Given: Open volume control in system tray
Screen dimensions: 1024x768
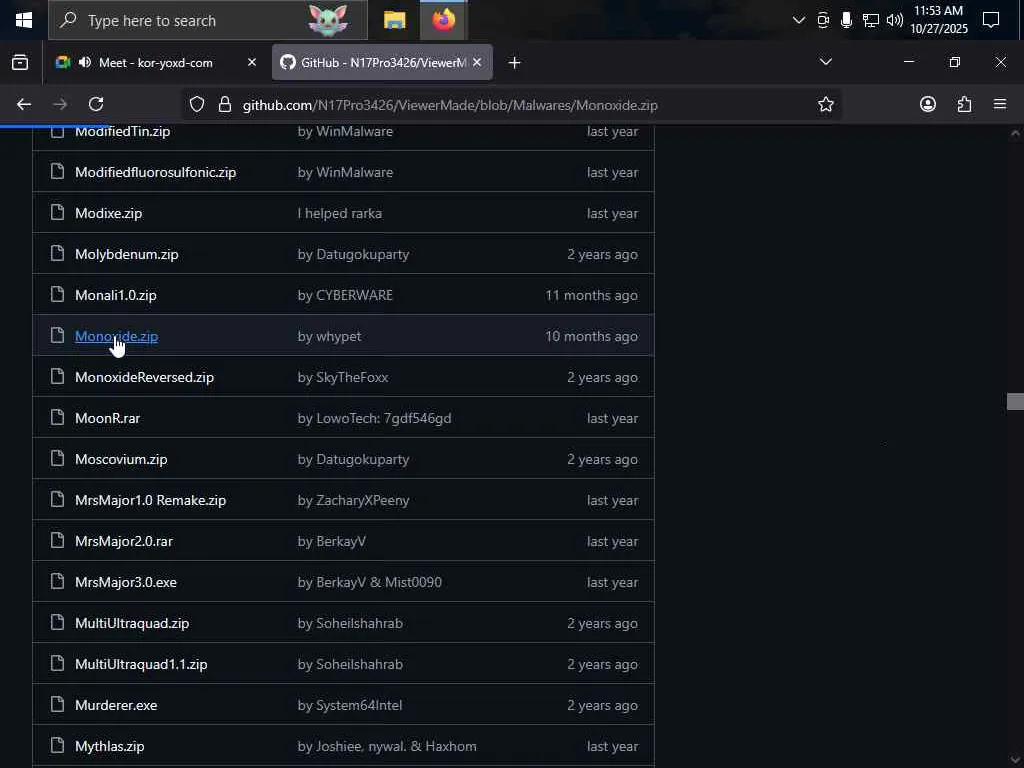Looking at the screenshot, I should pos(895,20).
